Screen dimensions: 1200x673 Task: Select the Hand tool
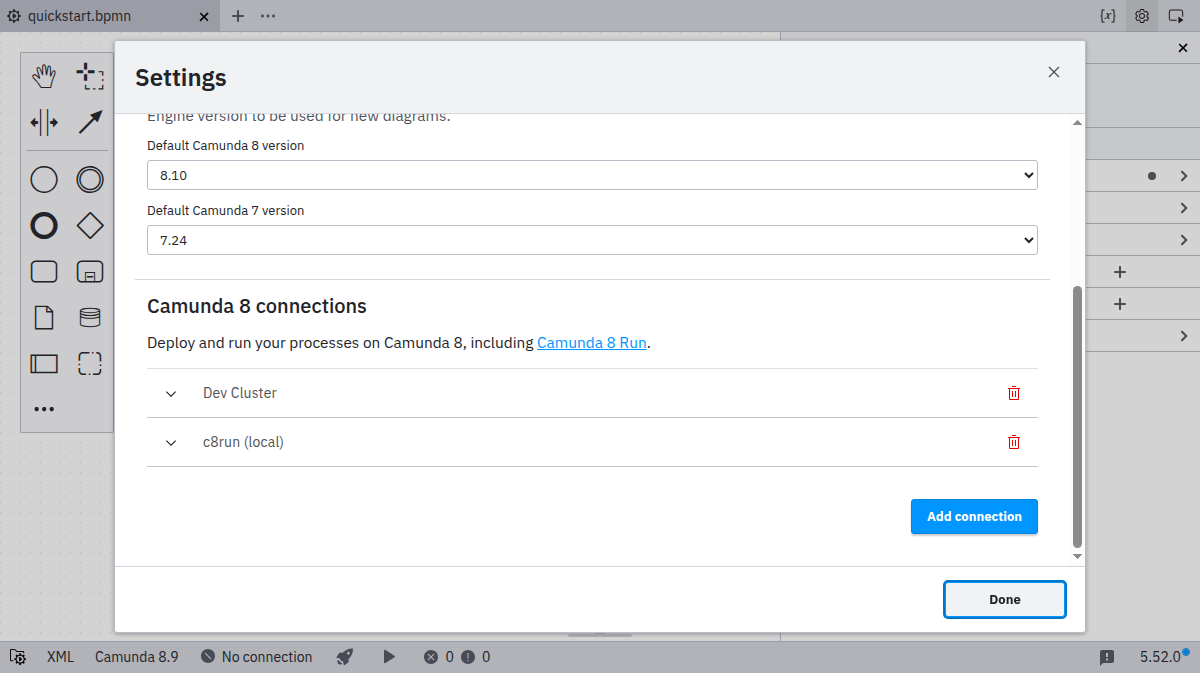click(44, 76)
